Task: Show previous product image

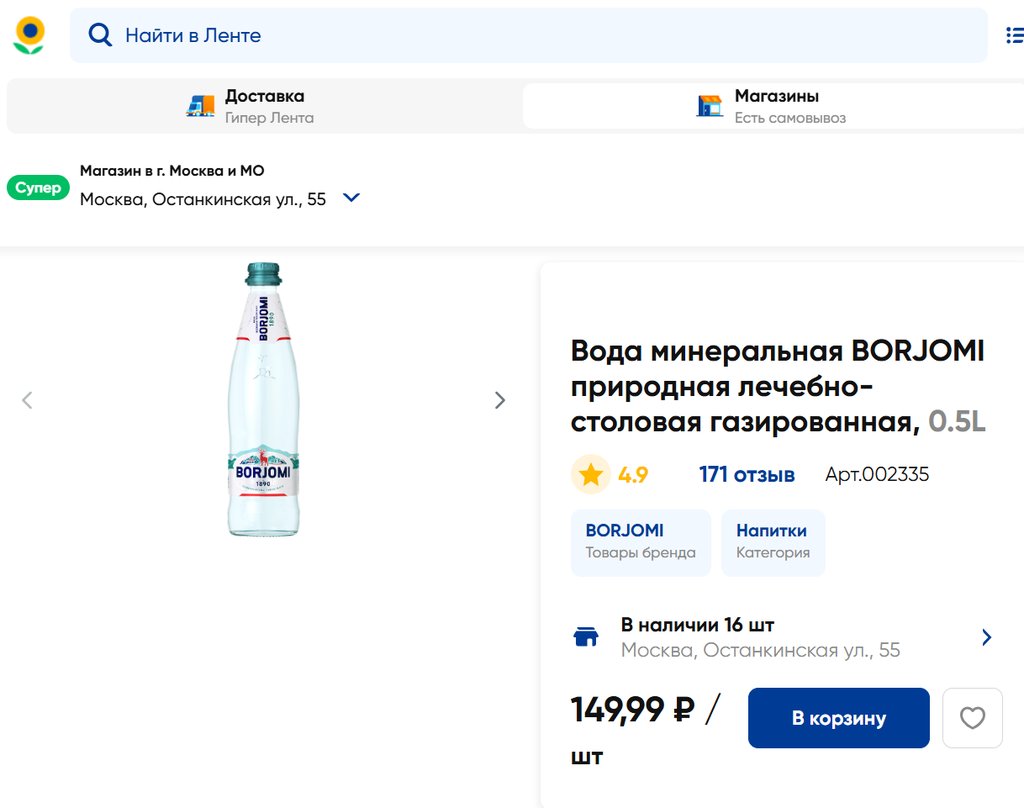Action: tap(27, 401)
